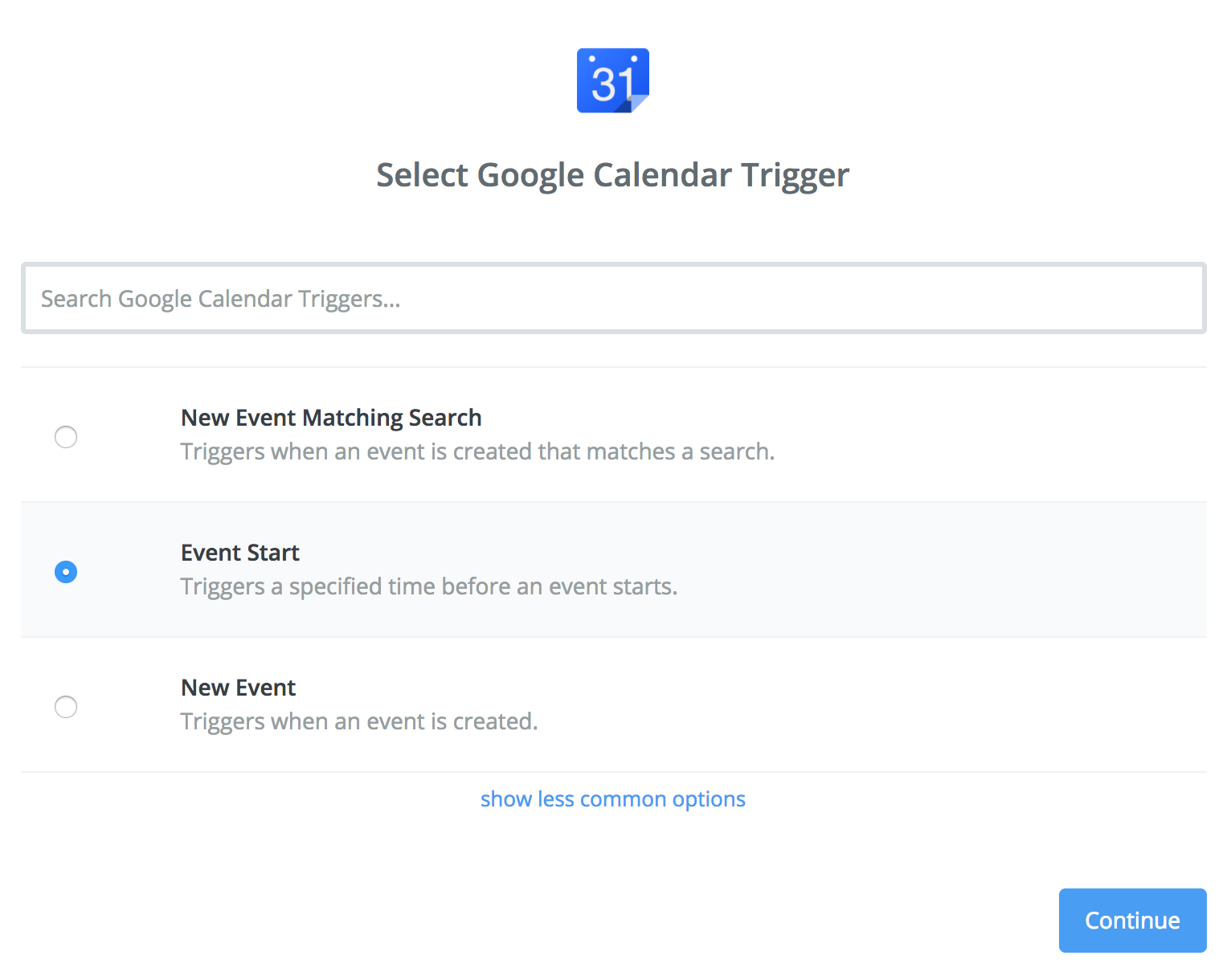Viewport: 1231px width, 980px height.
Task: Click the placeholder text inside the search box
Action: [x=220, y=299]
